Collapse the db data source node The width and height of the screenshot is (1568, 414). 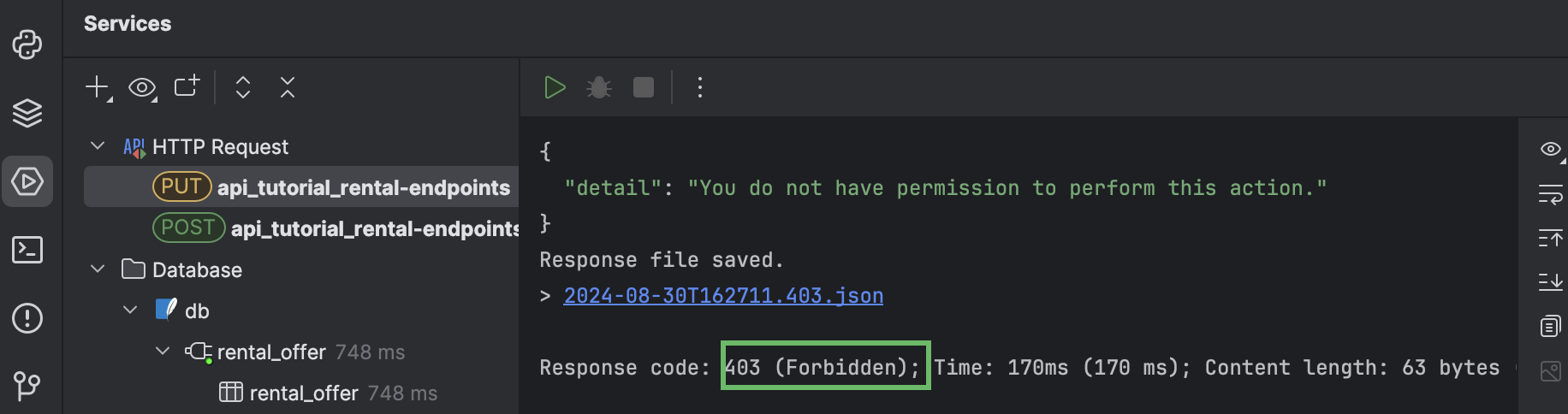click(x=130, y=310)
